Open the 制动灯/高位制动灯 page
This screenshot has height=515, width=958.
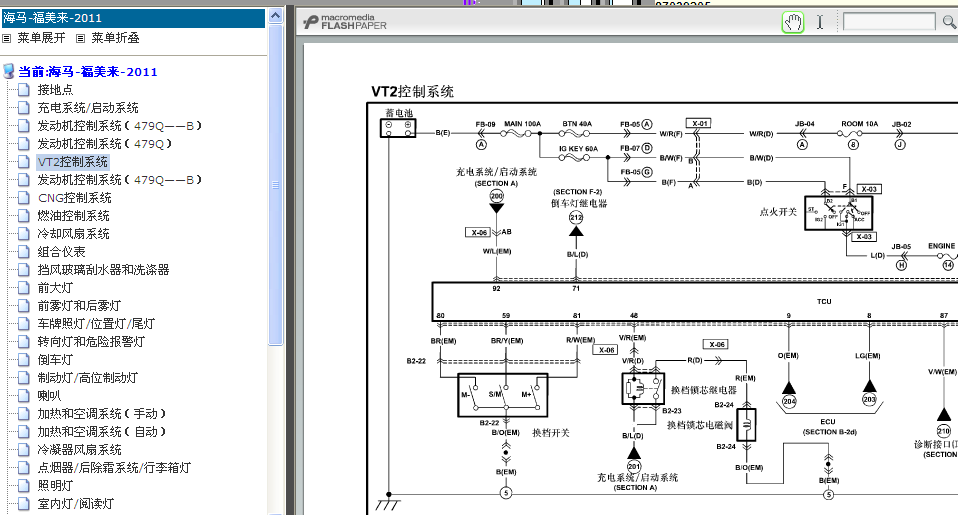[x=87, y=378]
